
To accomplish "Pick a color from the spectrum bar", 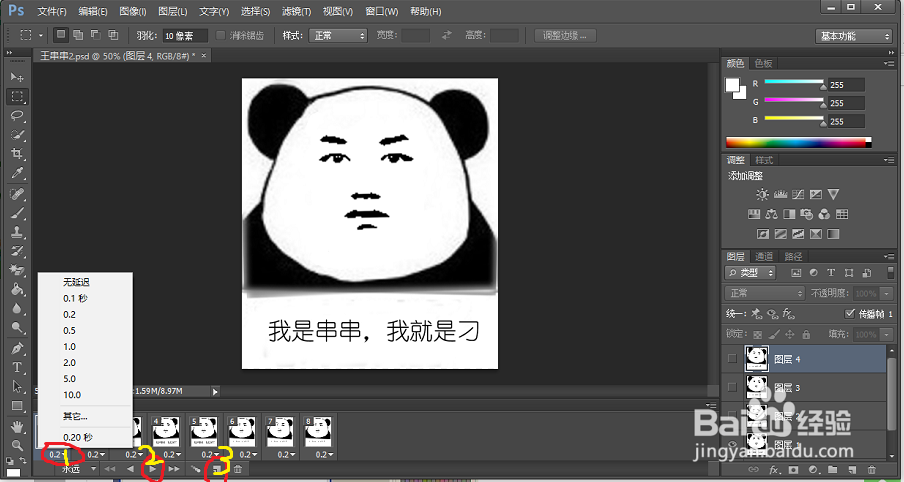I will tap(798, 142).
